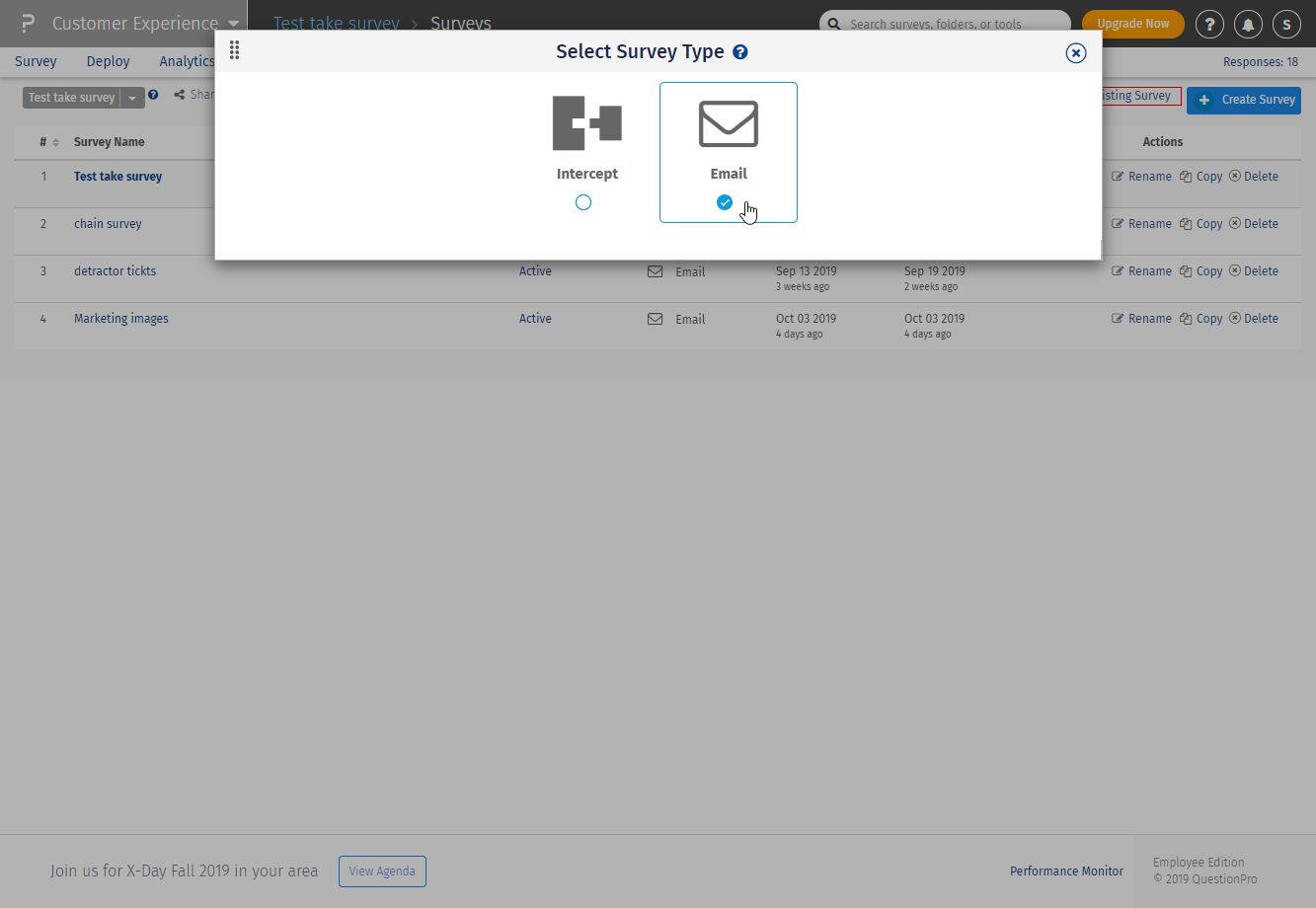Click the Responses: 18 counter
Image resolution: width=1316 pixels, height=908 pixels.
[x=1261, y=62]
